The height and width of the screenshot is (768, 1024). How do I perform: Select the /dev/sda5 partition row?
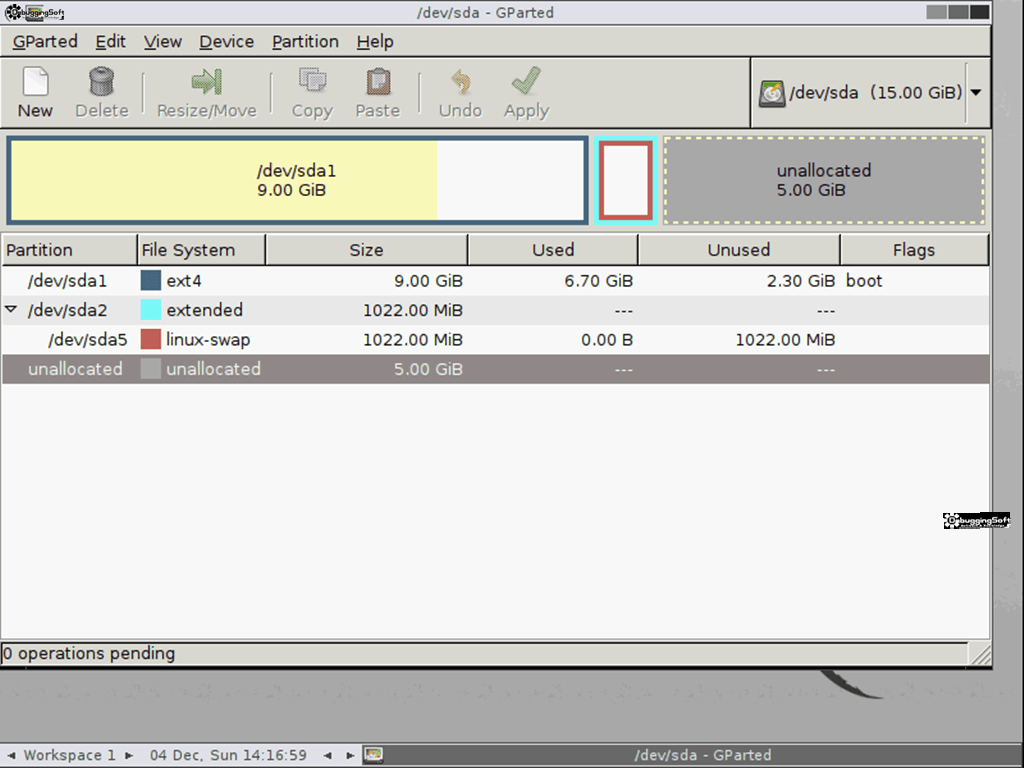coord(496,340)
